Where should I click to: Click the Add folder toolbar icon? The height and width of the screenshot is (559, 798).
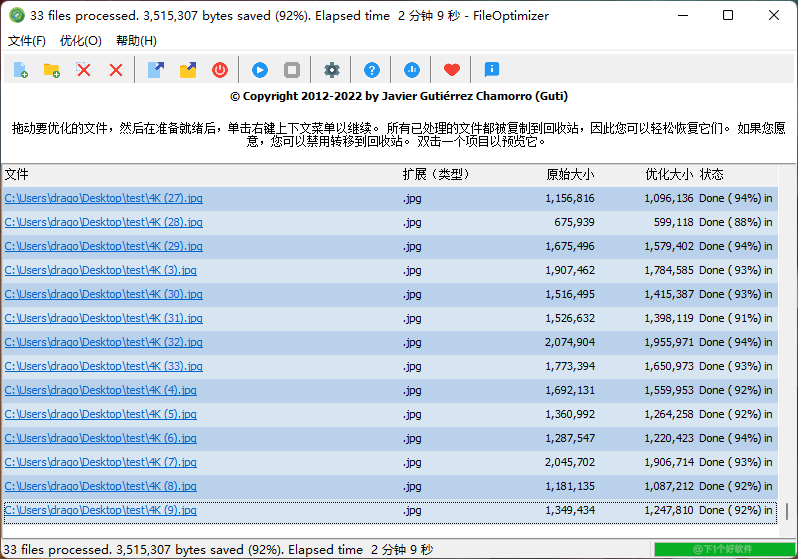51,70
